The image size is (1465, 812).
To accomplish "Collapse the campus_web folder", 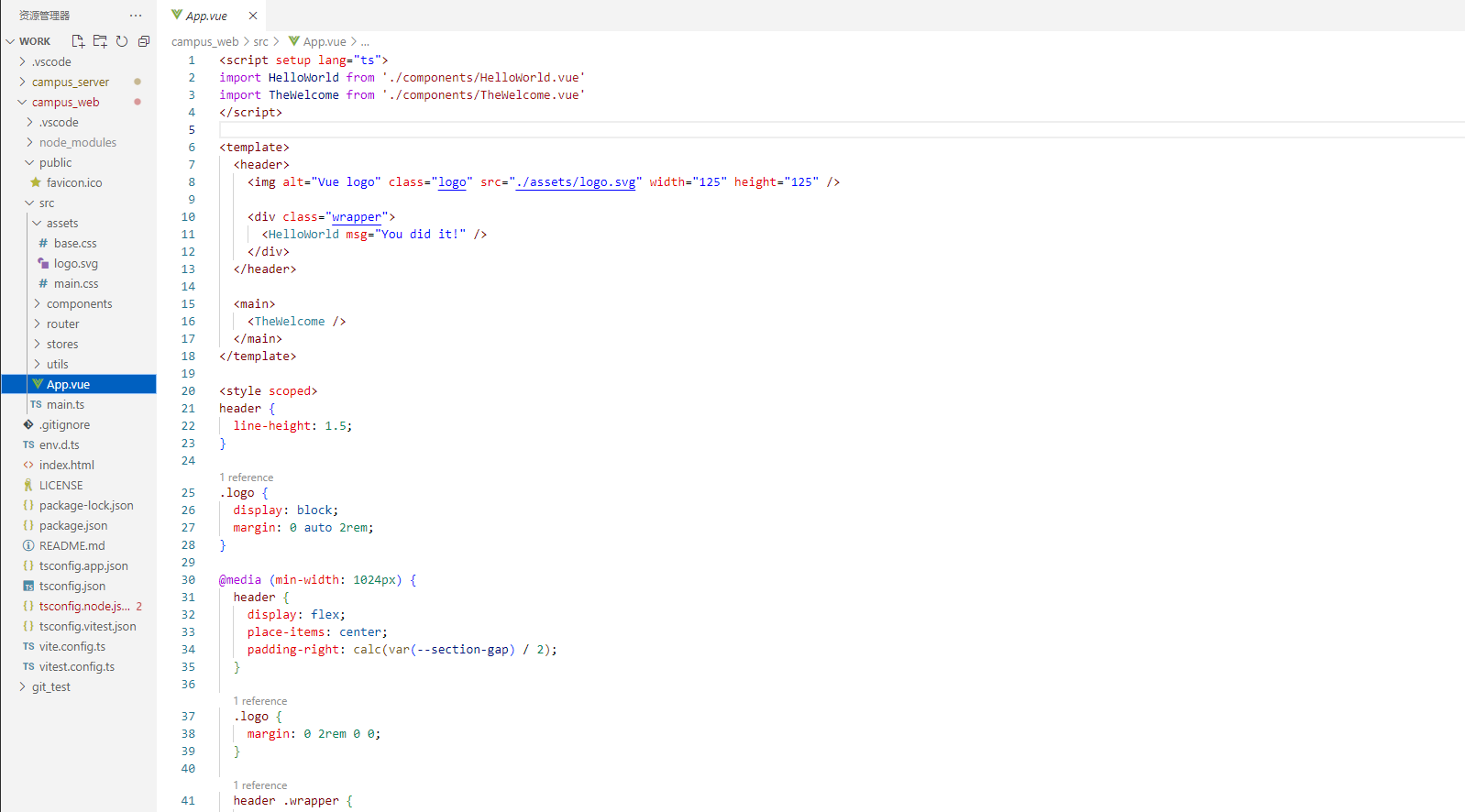I will tap(65, 103).
